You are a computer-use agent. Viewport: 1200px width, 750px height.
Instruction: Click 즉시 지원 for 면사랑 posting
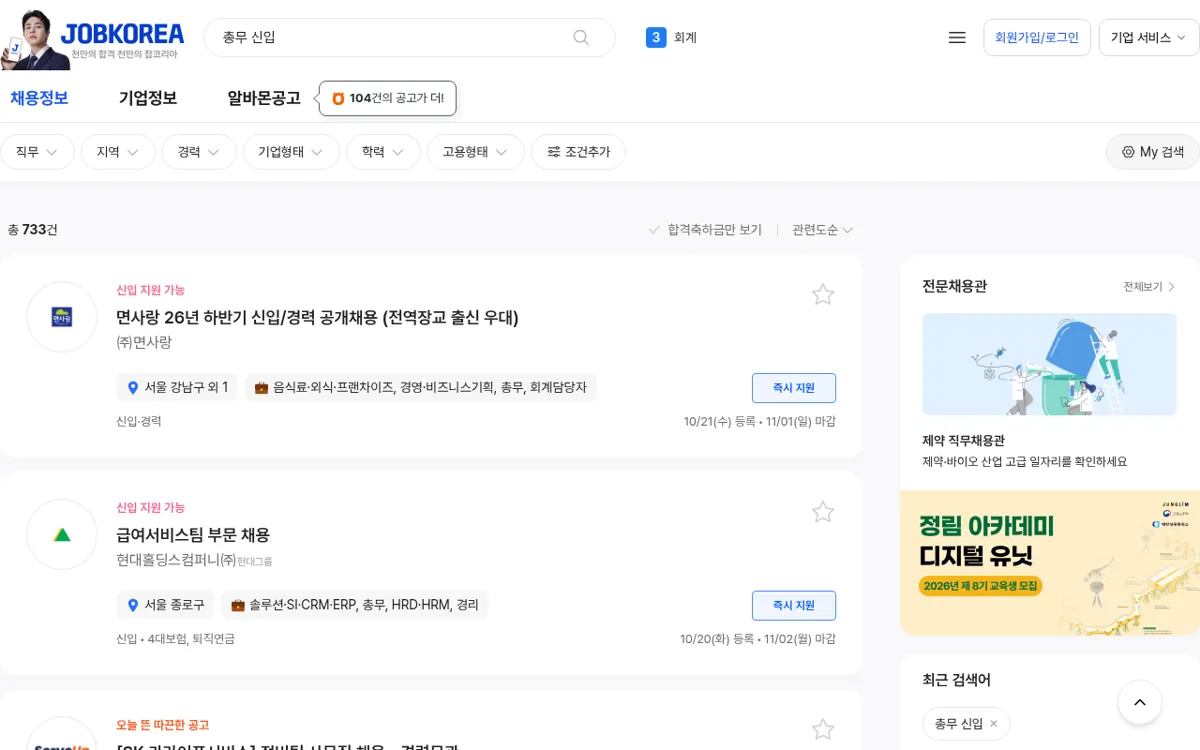coord(794,387)
